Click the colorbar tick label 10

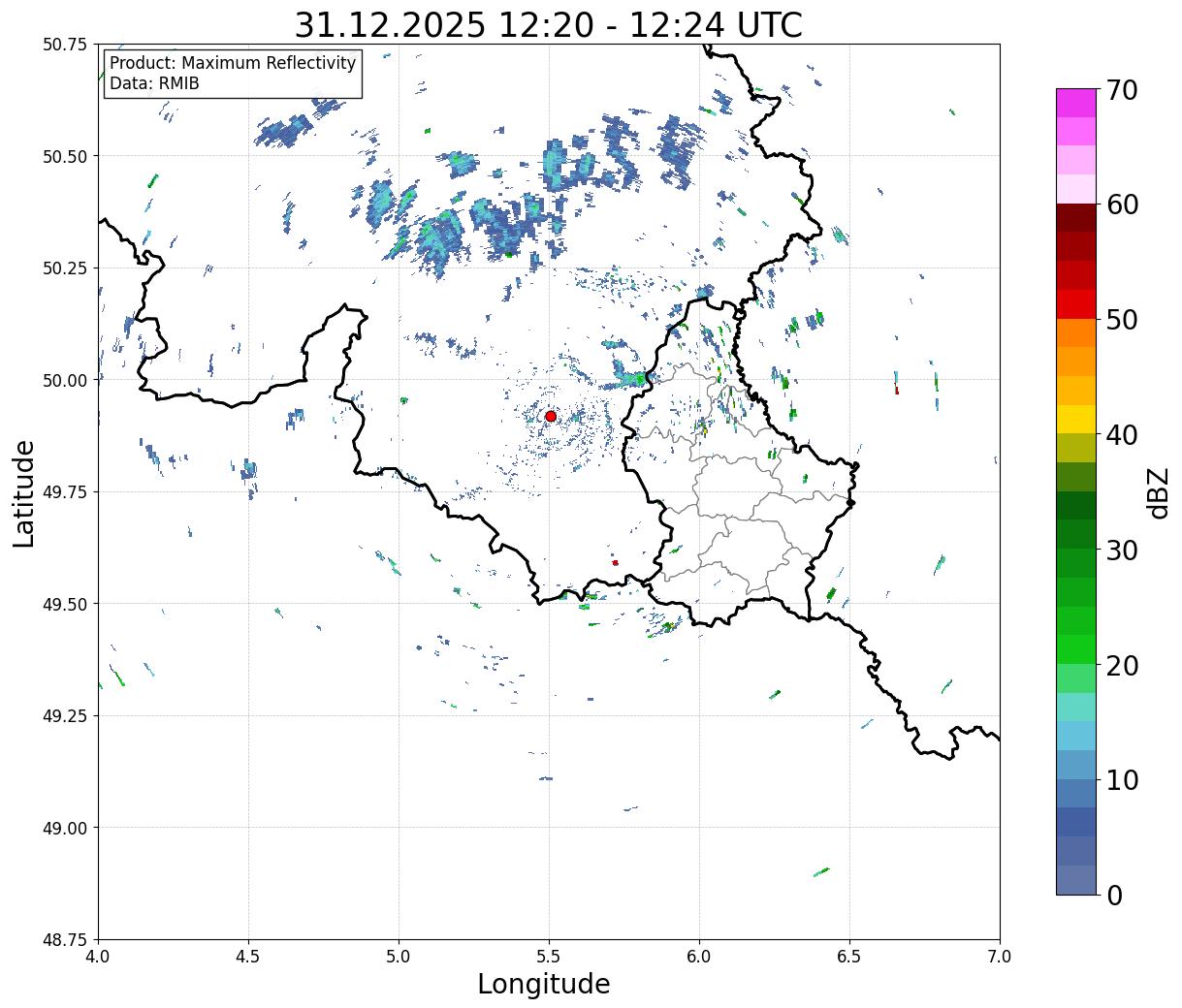1121,779
